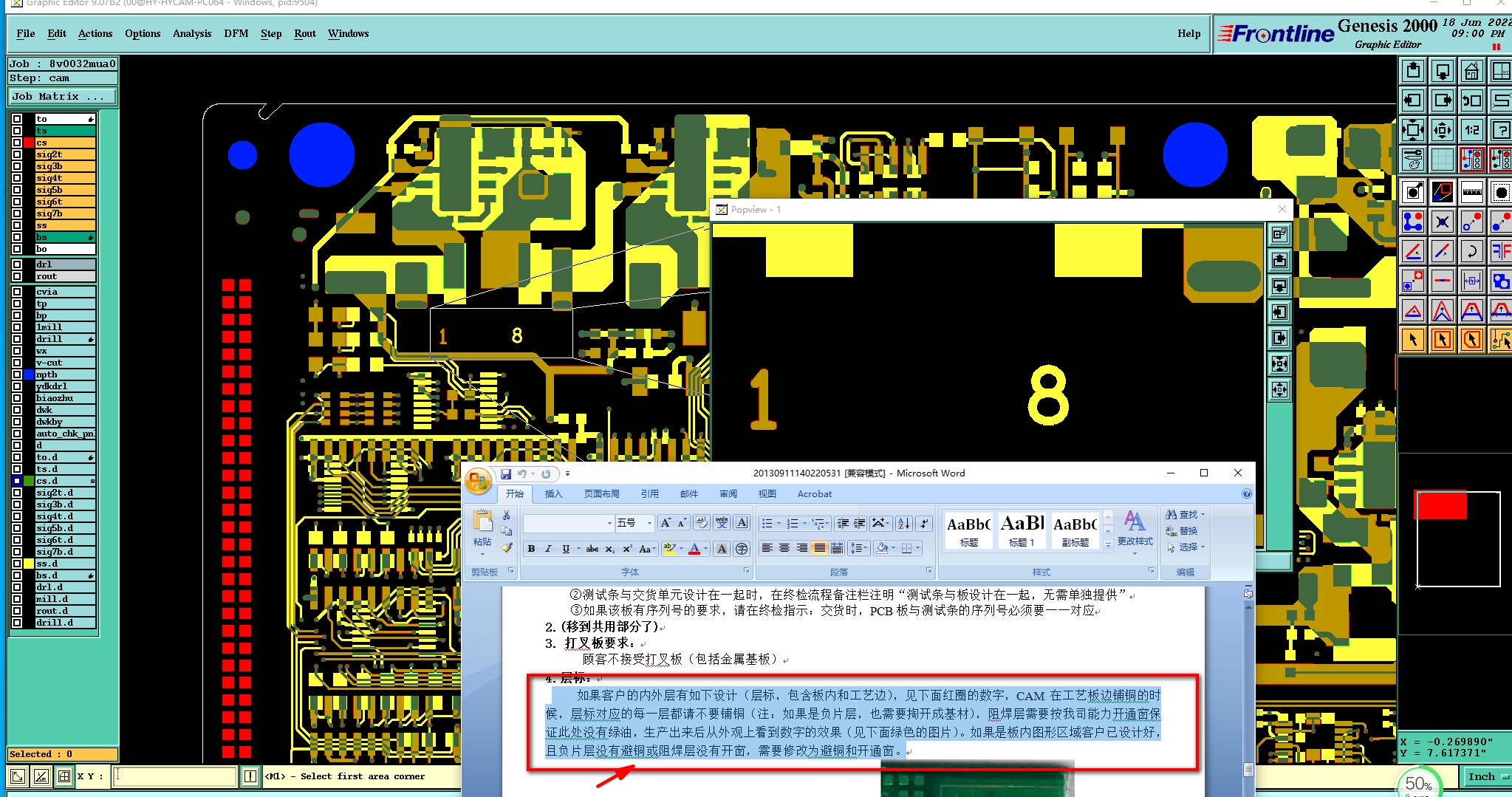This screenshot has width=1512, height=797.
Task: Click the 替换 replace button in Word
Action: (1182, 531)
